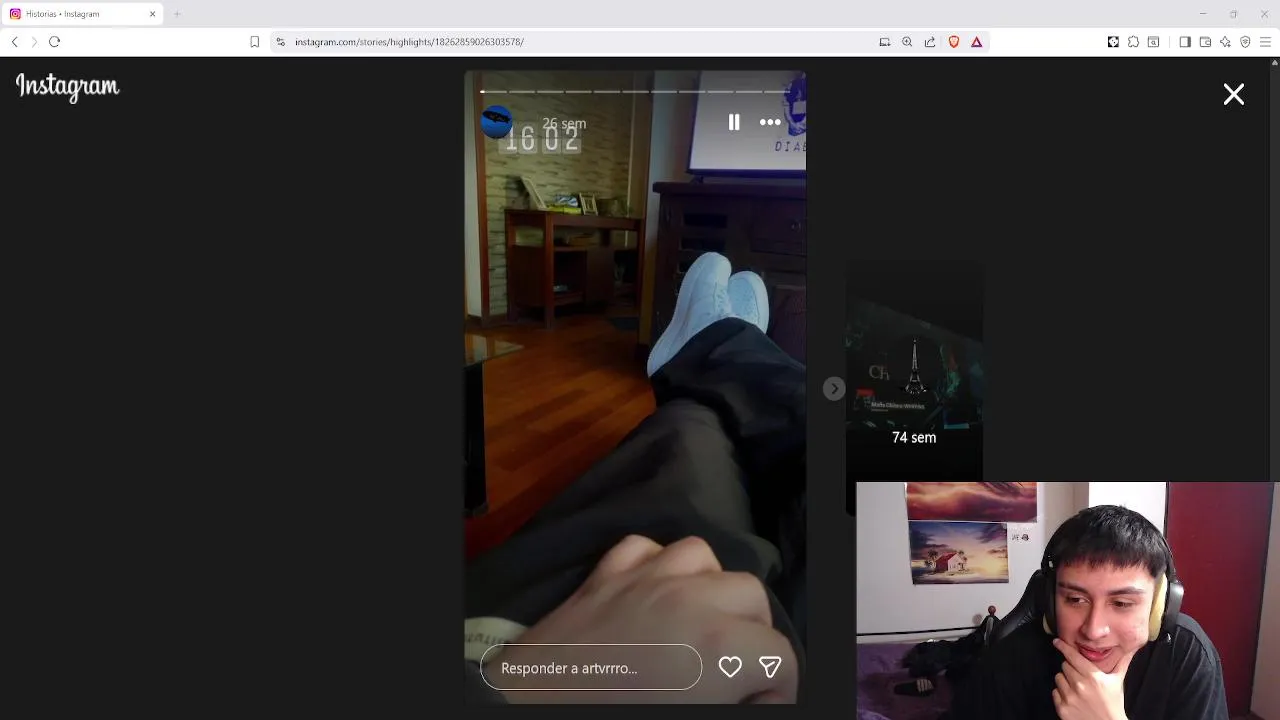
Task: Reload the page
Action: 55,42
